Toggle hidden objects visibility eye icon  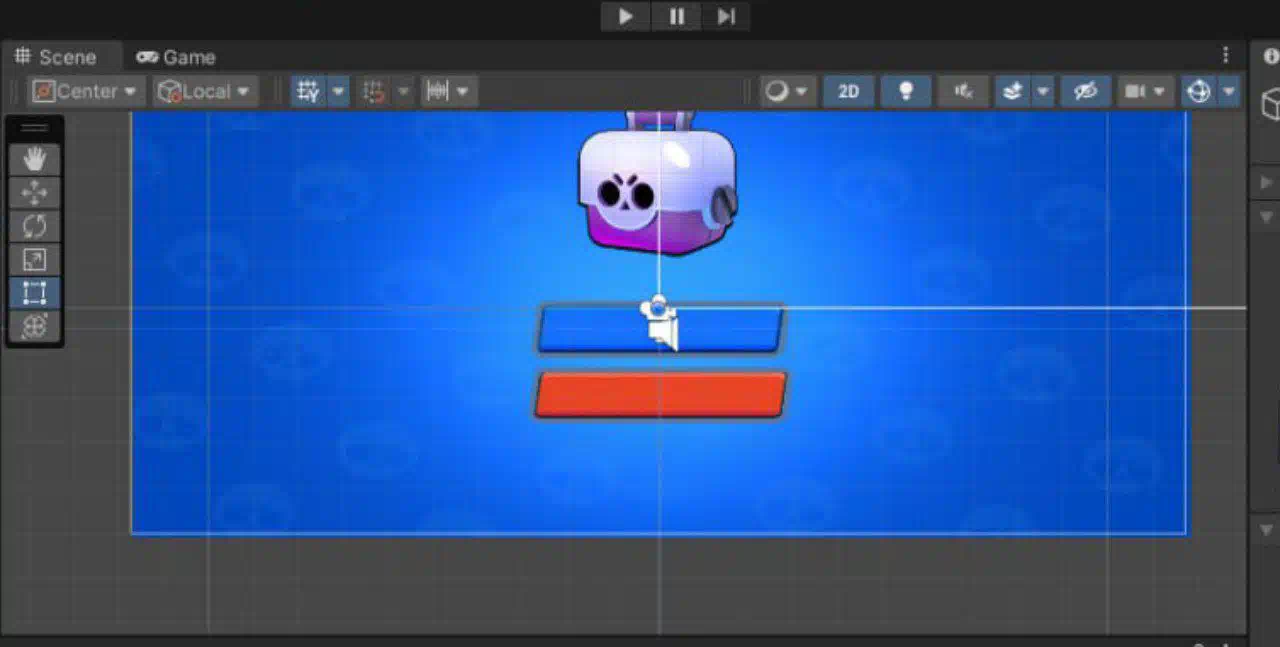click(1085, 91)
